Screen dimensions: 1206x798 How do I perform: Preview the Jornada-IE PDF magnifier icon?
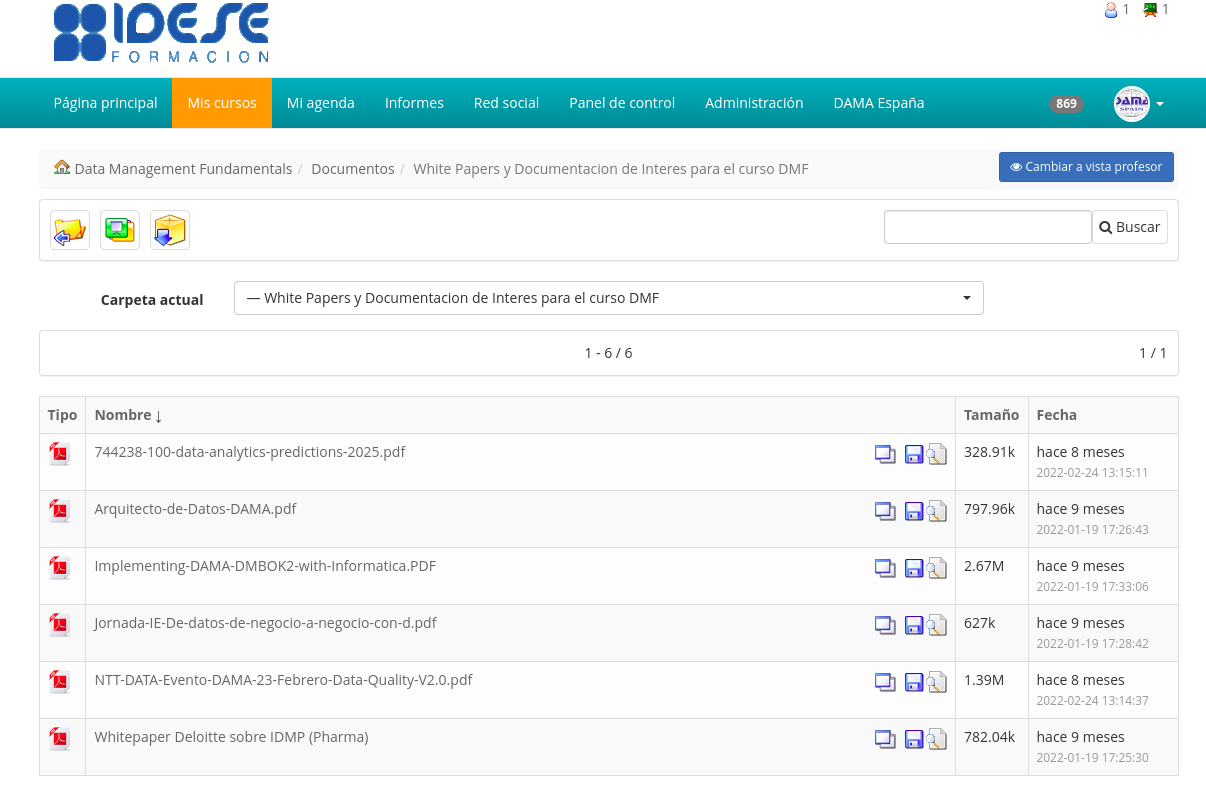[x=936, y=625]
